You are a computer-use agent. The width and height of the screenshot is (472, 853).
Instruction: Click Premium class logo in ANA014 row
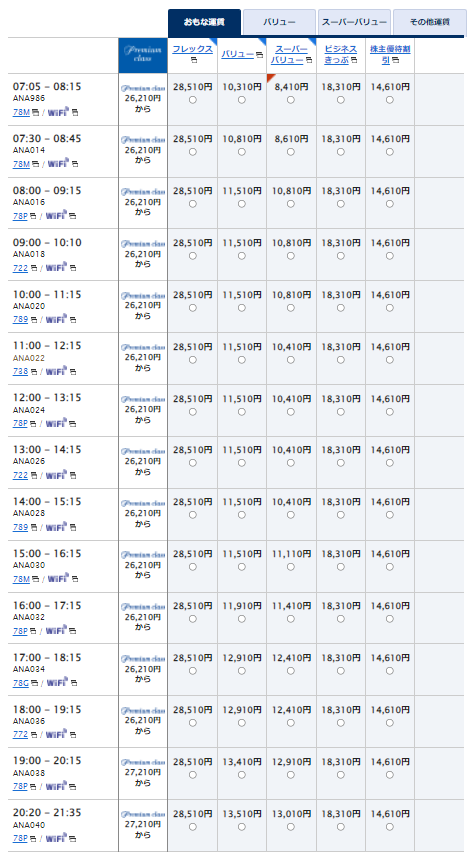pyautogui.click(x=143, y=139)
